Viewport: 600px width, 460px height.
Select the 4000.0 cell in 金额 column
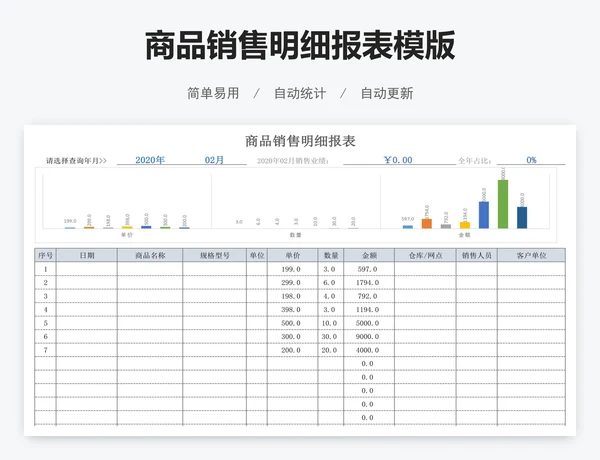369,350
